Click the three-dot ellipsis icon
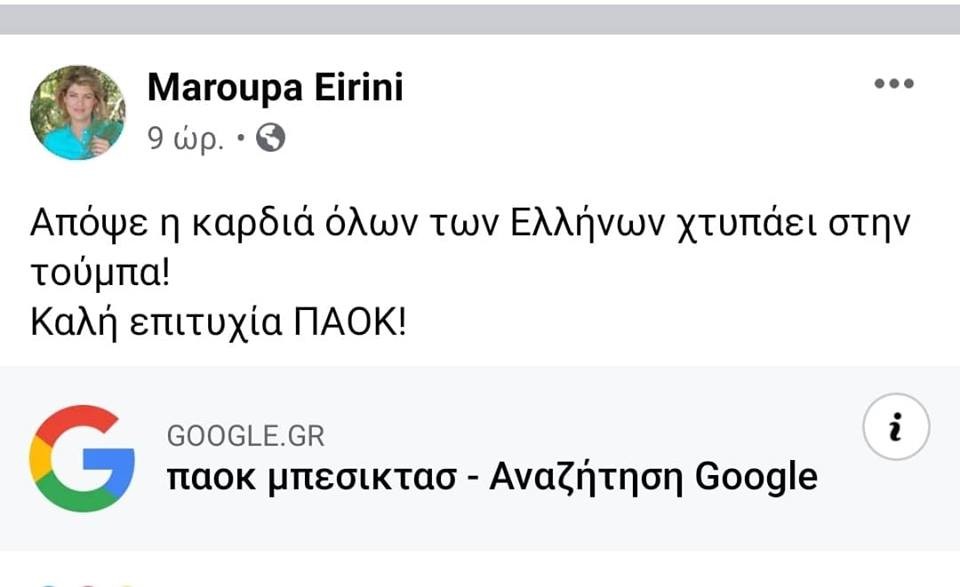The width and height of the screenshot is (960, 587). 893,82
